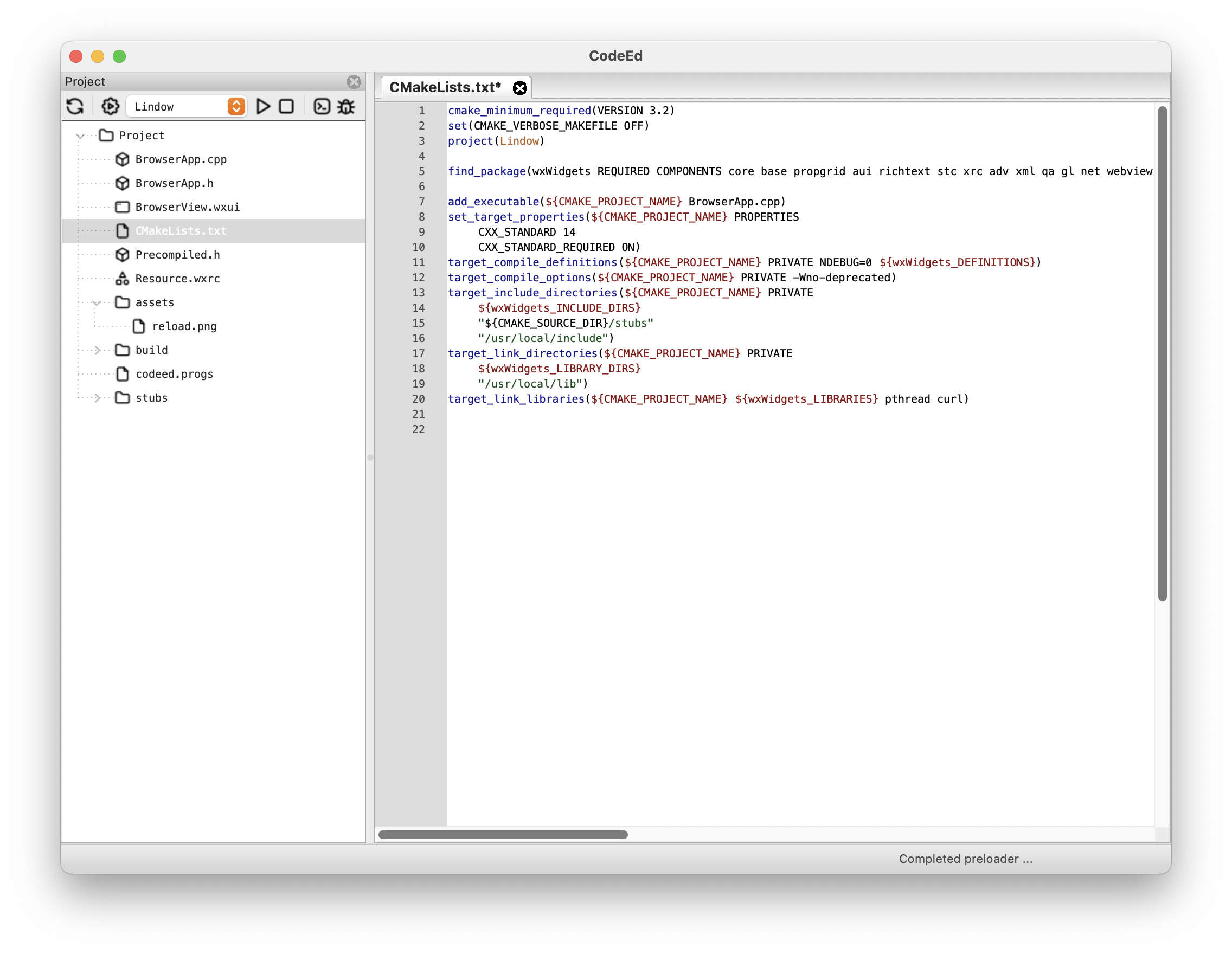Click 'target_compile_definitions' on line 11
This screenshot has height=954, width=1232.
click(x=532, y=263)
